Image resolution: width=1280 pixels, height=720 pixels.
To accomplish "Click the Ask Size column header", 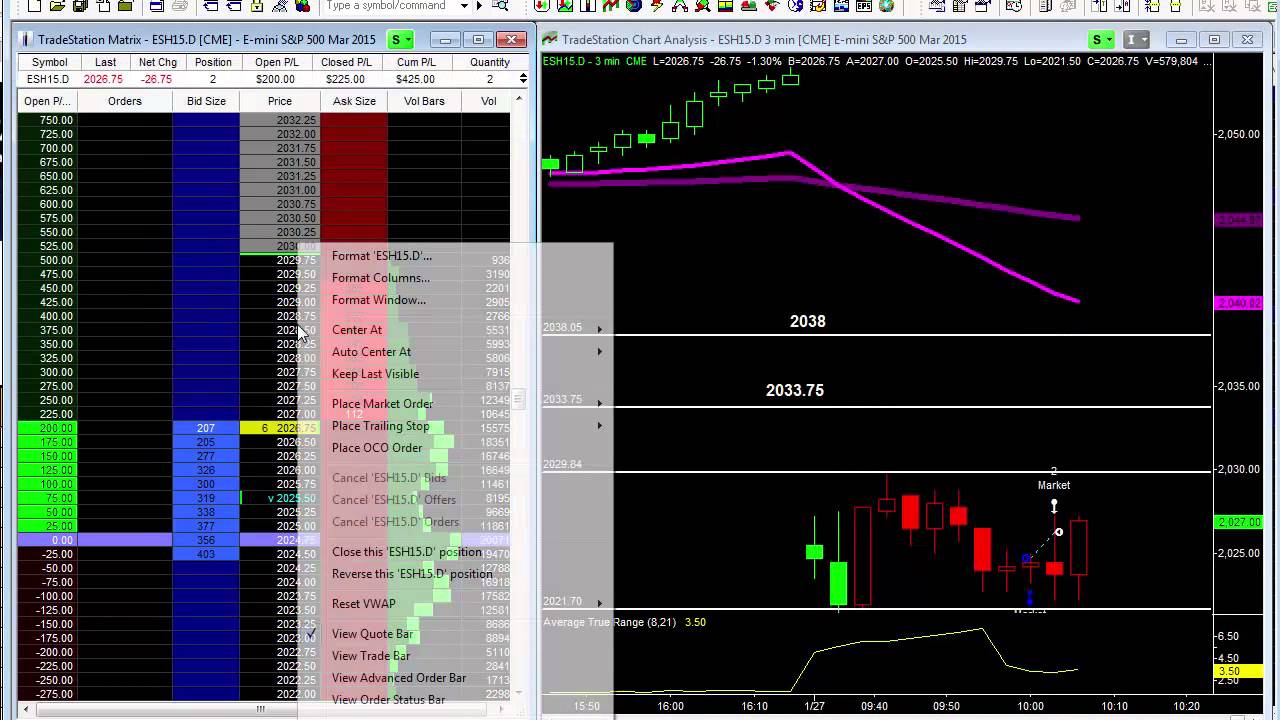I will coord(354,101).
